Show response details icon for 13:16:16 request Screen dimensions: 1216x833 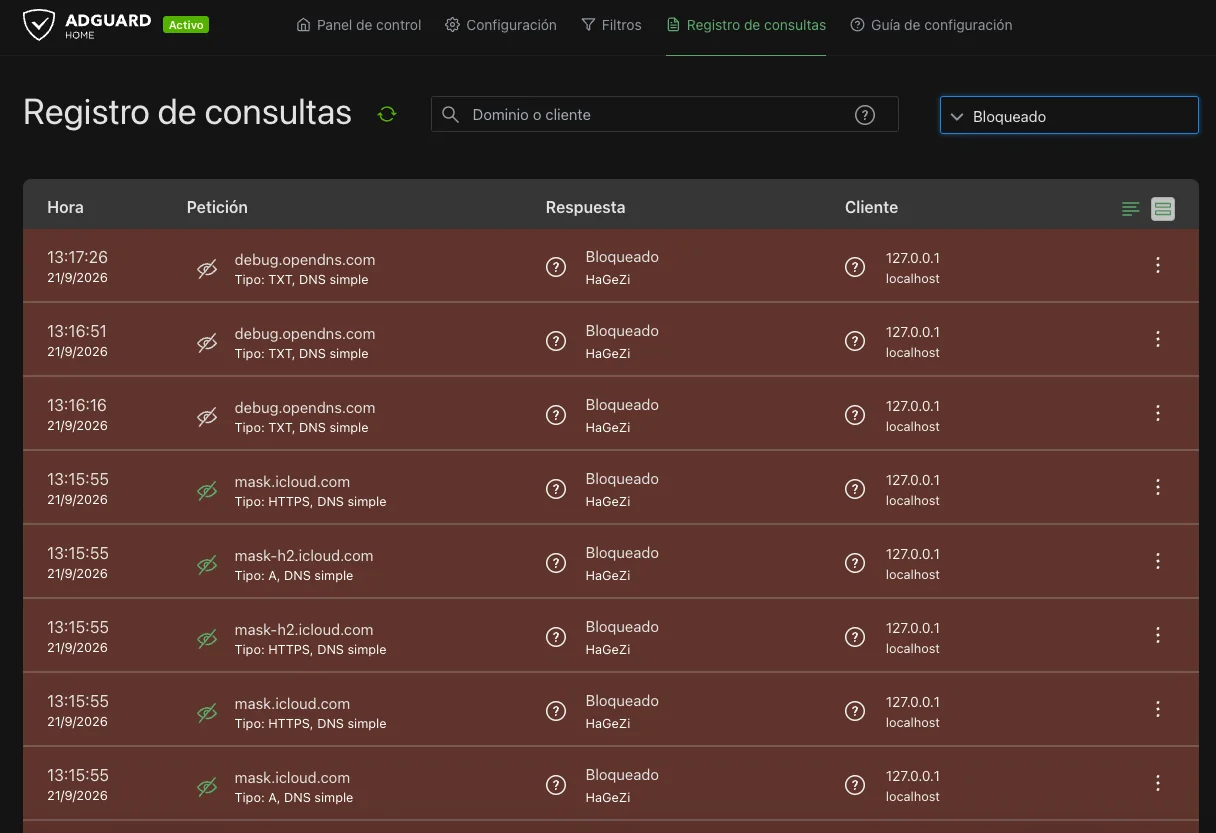click(556, 415)
